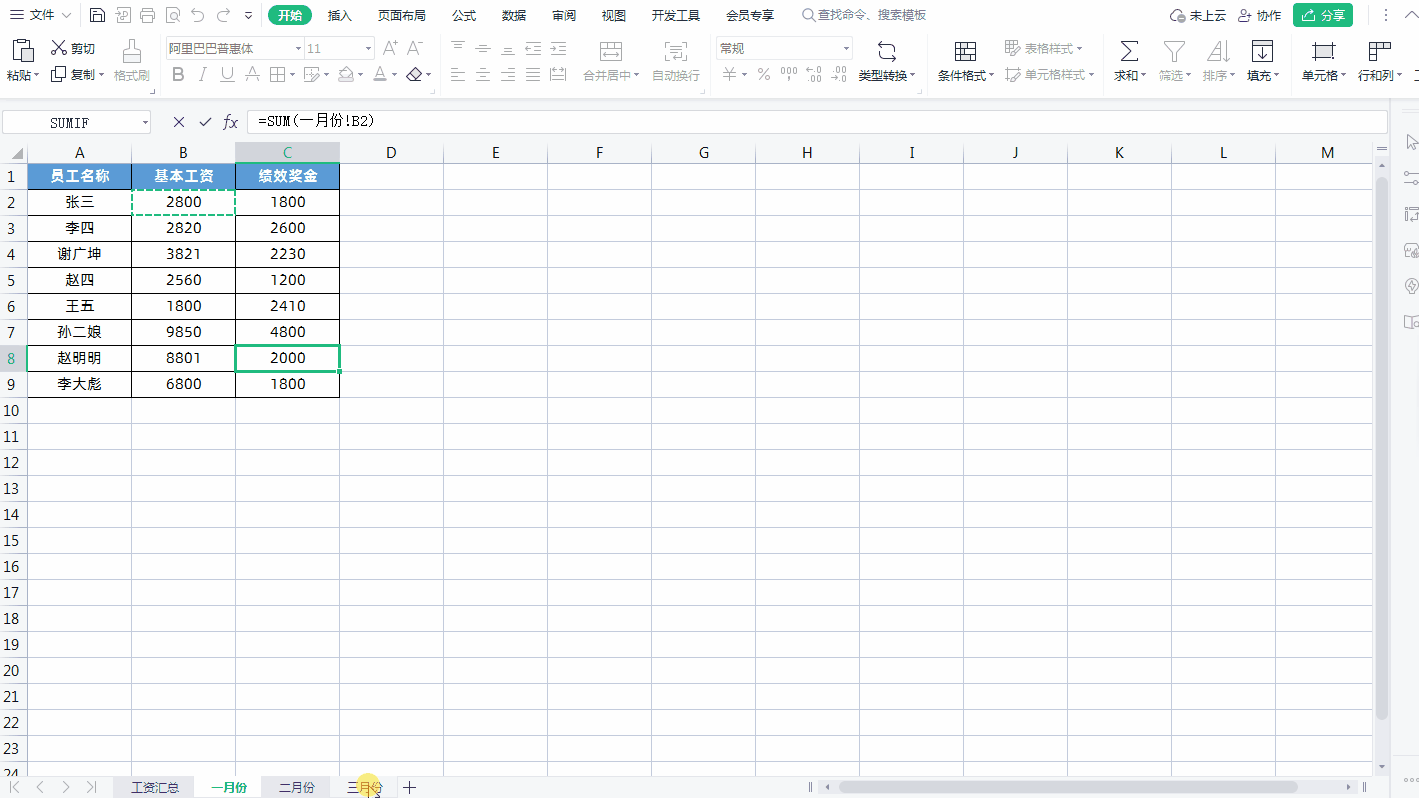Click in the formula bar input field

tap(817, 122)
